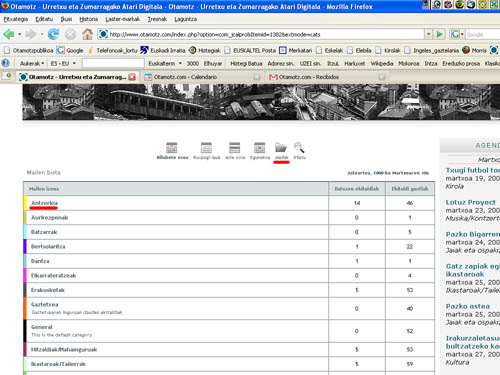Viewport: 500px width, 375px height.
Task: Open the Eskelak bookmark
Action: (x=329, y=50)
